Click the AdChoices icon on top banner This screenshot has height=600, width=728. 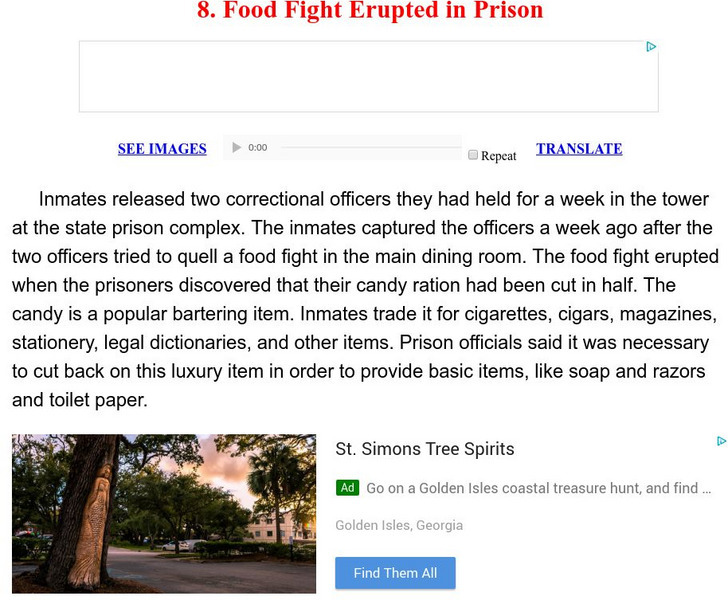(651, 47)
